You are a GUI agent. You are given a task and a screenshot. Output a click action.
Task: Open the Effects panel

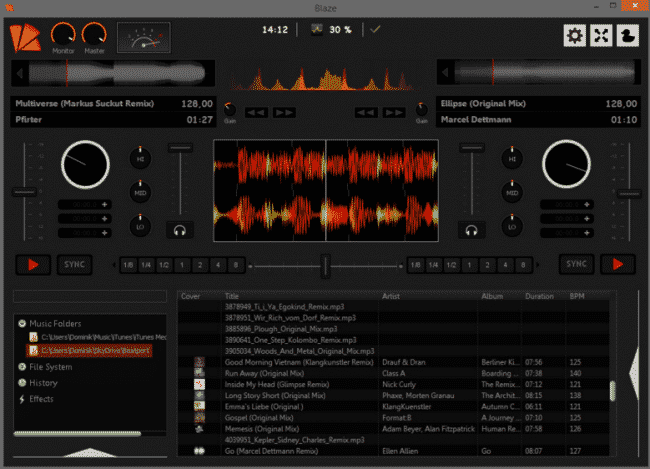[x=41, y=399]
